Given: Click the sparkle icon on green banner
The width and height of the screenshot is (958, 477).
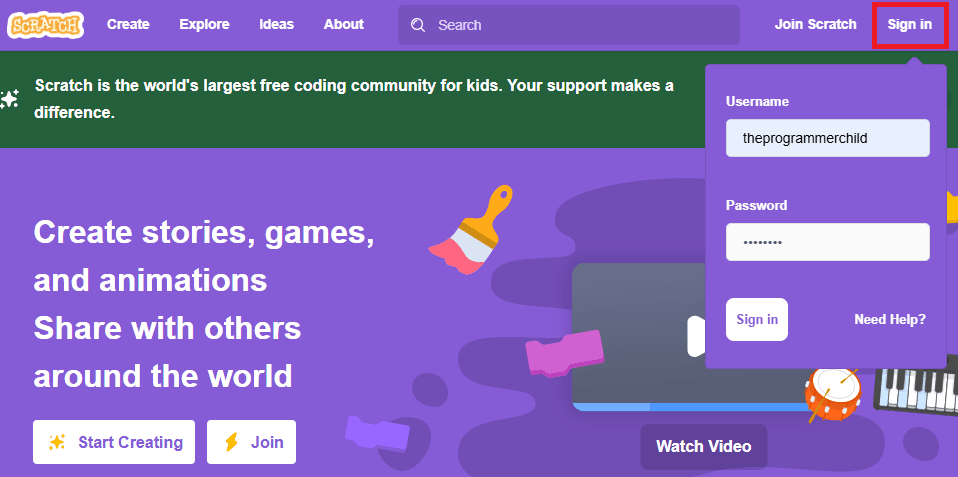Looking at the screenshot, I should [x=9, y=99].
